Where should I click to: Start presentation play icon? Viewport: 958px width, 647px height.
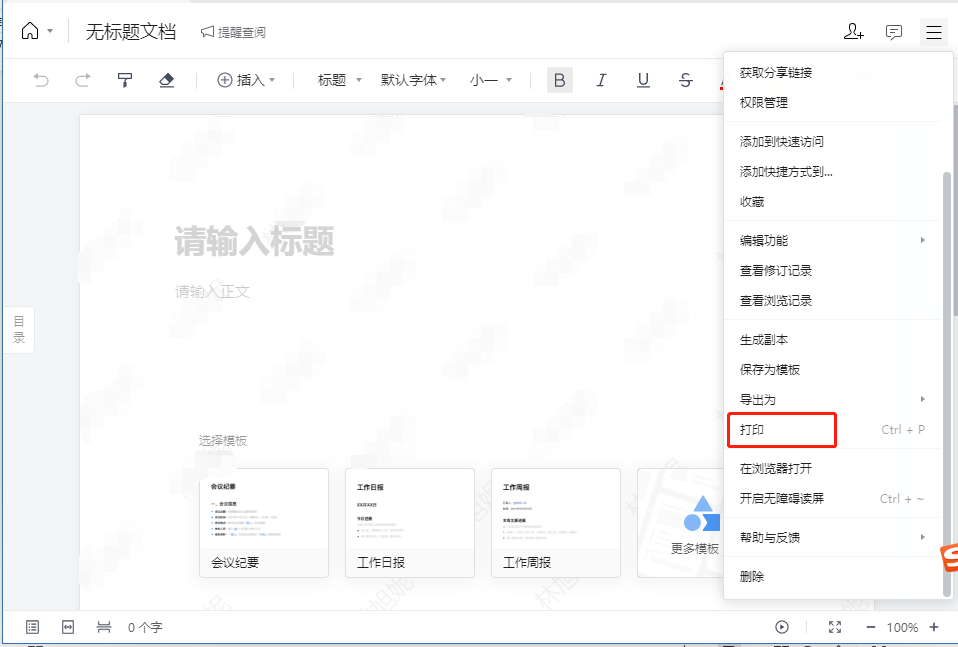(781, 627)
